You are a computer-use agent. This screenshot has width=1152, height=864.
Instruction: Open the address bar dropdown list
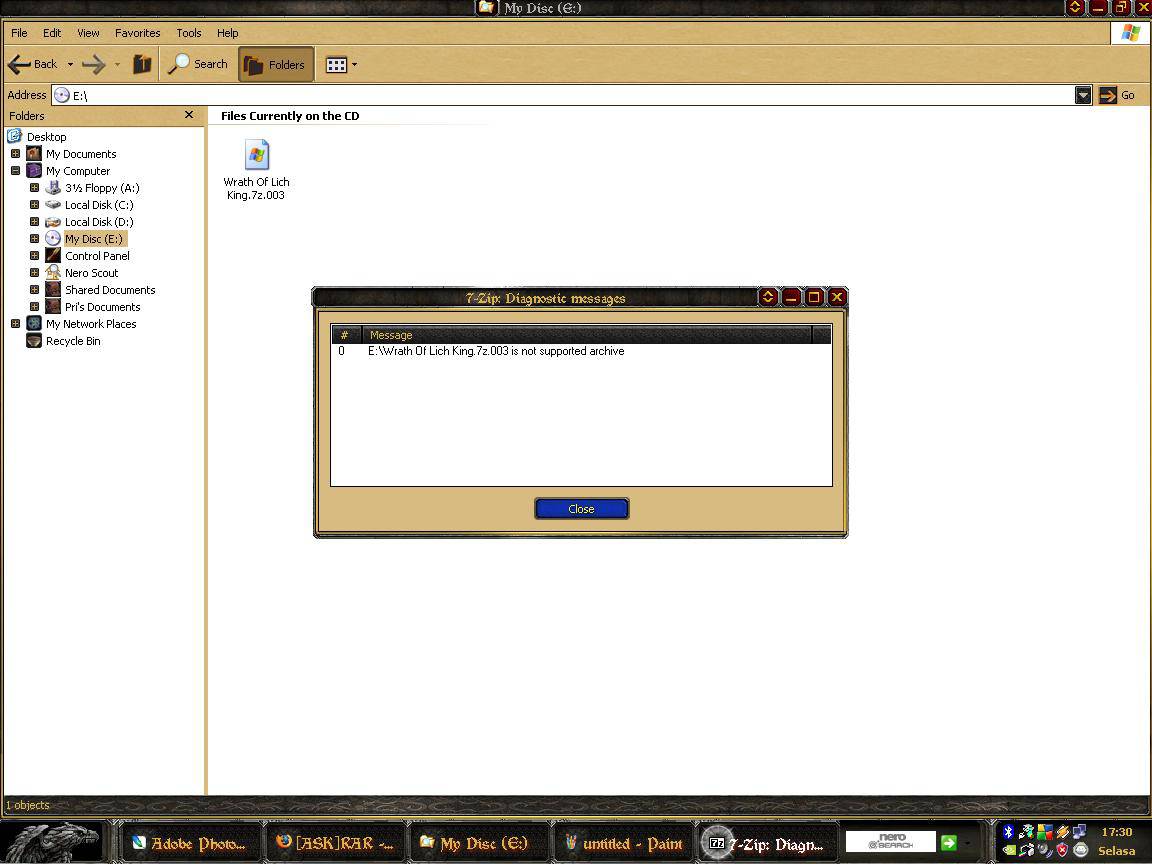[1082, 95]
